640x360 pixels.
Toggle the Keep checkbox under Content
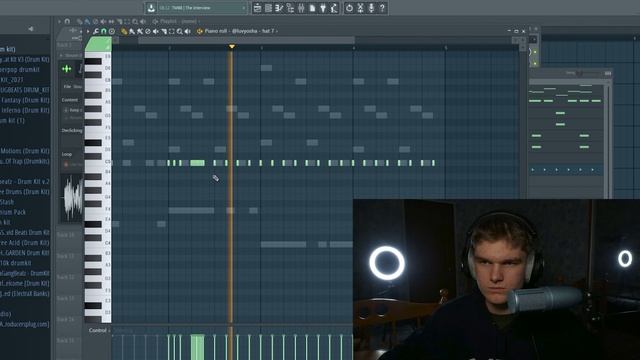[x=66, y=110]
